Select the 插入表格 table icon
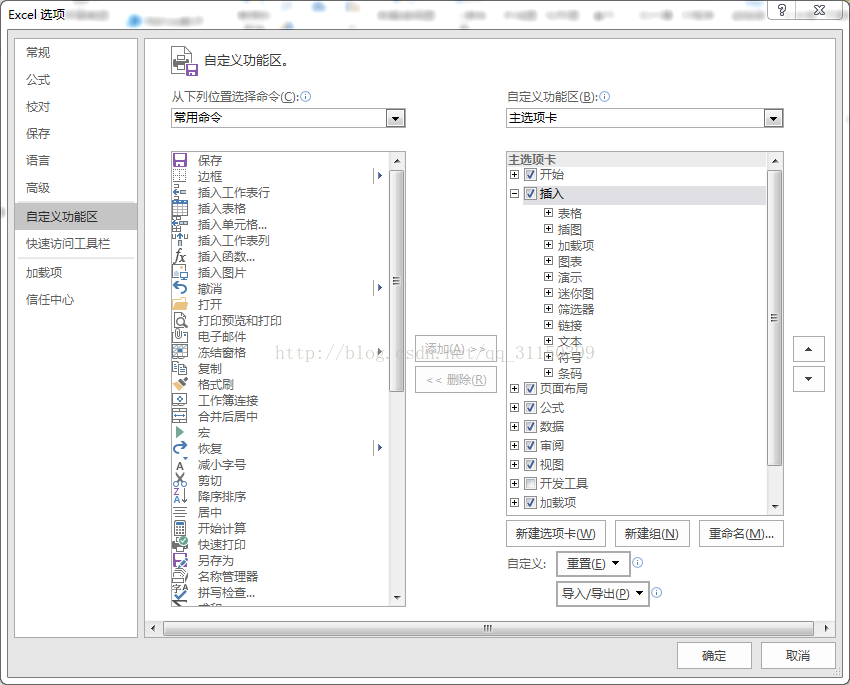850x685 pixels. pos(180,208)
